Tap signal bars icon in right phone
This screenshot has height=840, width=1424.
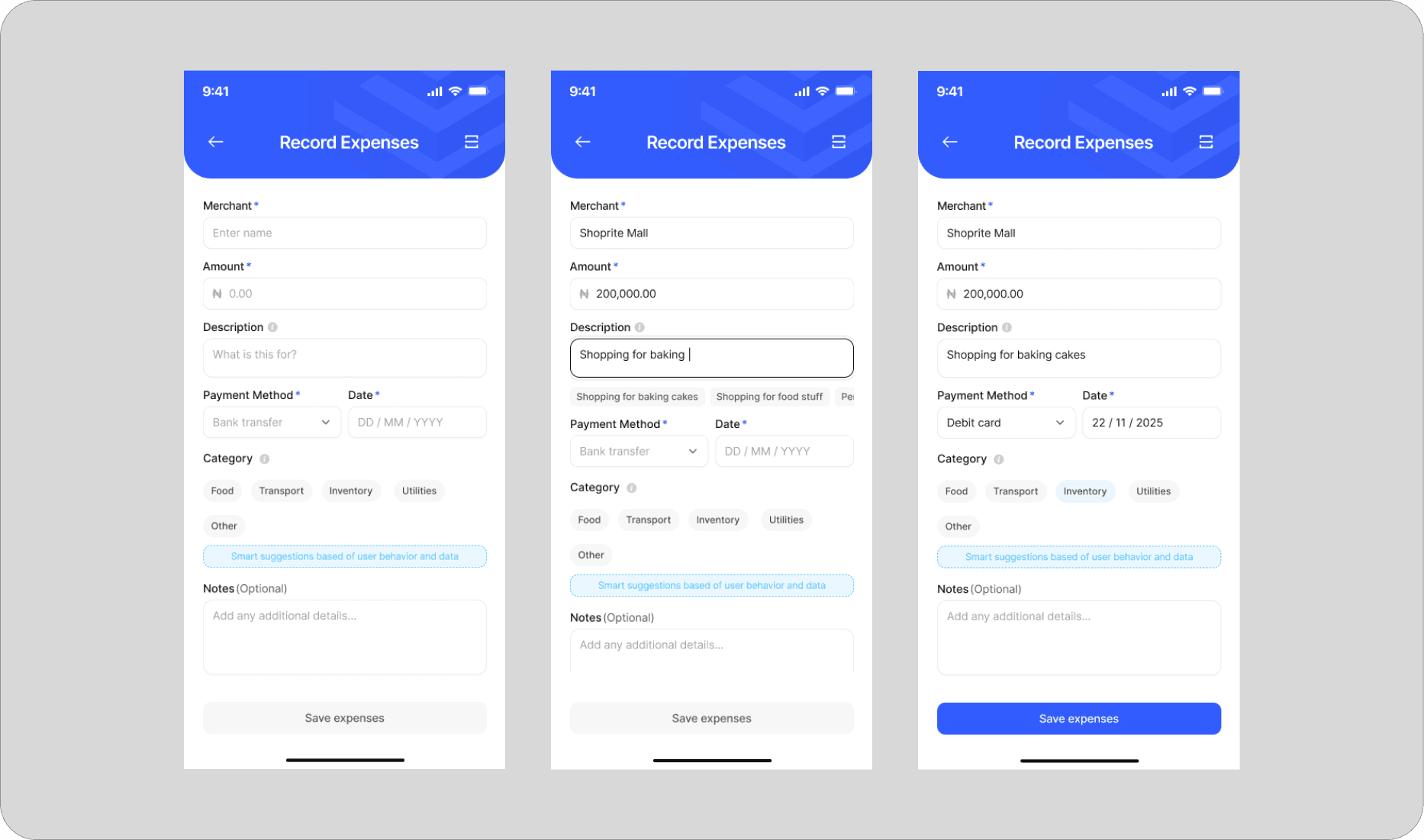(1169, 92)
